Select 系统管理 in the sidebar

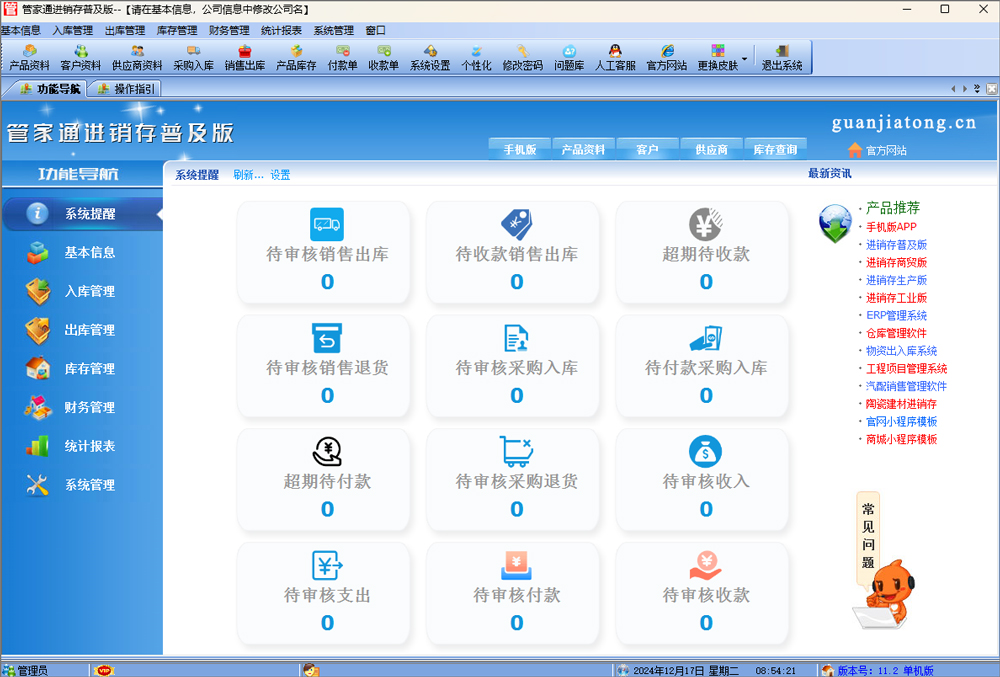[x=82, y=485]
